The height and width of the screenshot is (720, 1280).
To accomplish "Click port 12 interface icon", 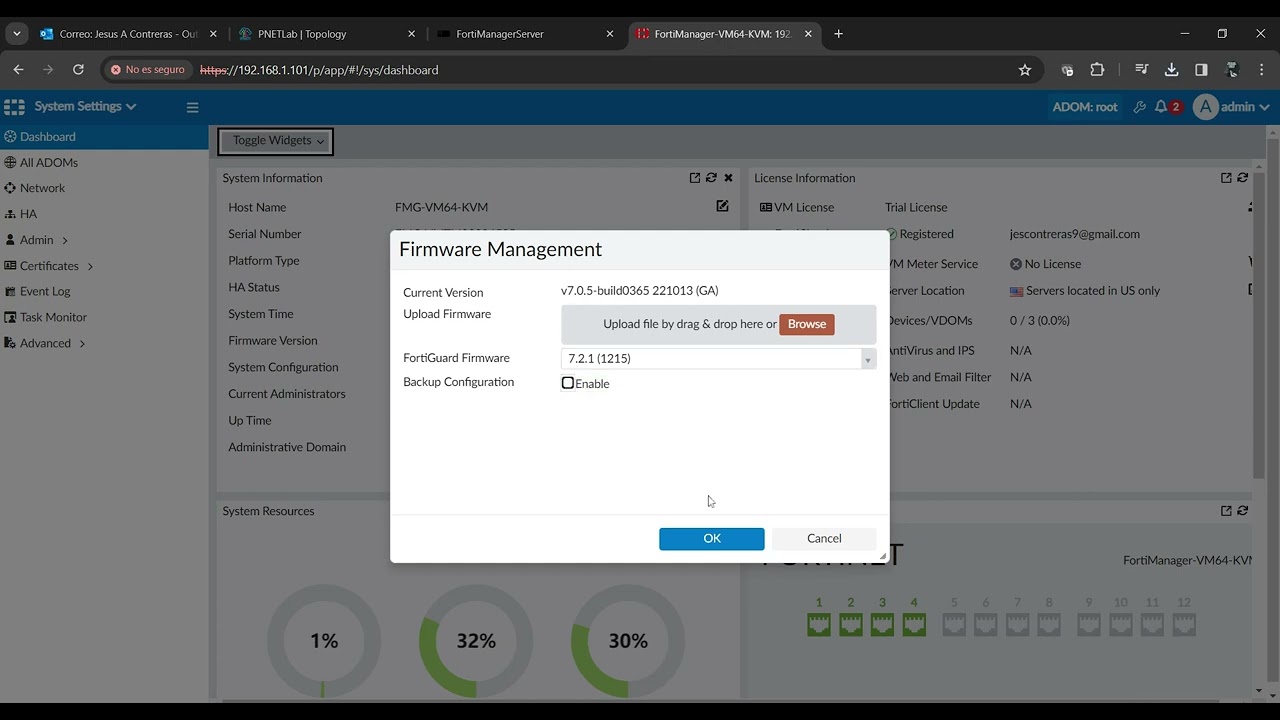I will click(x=1184, y=625).
